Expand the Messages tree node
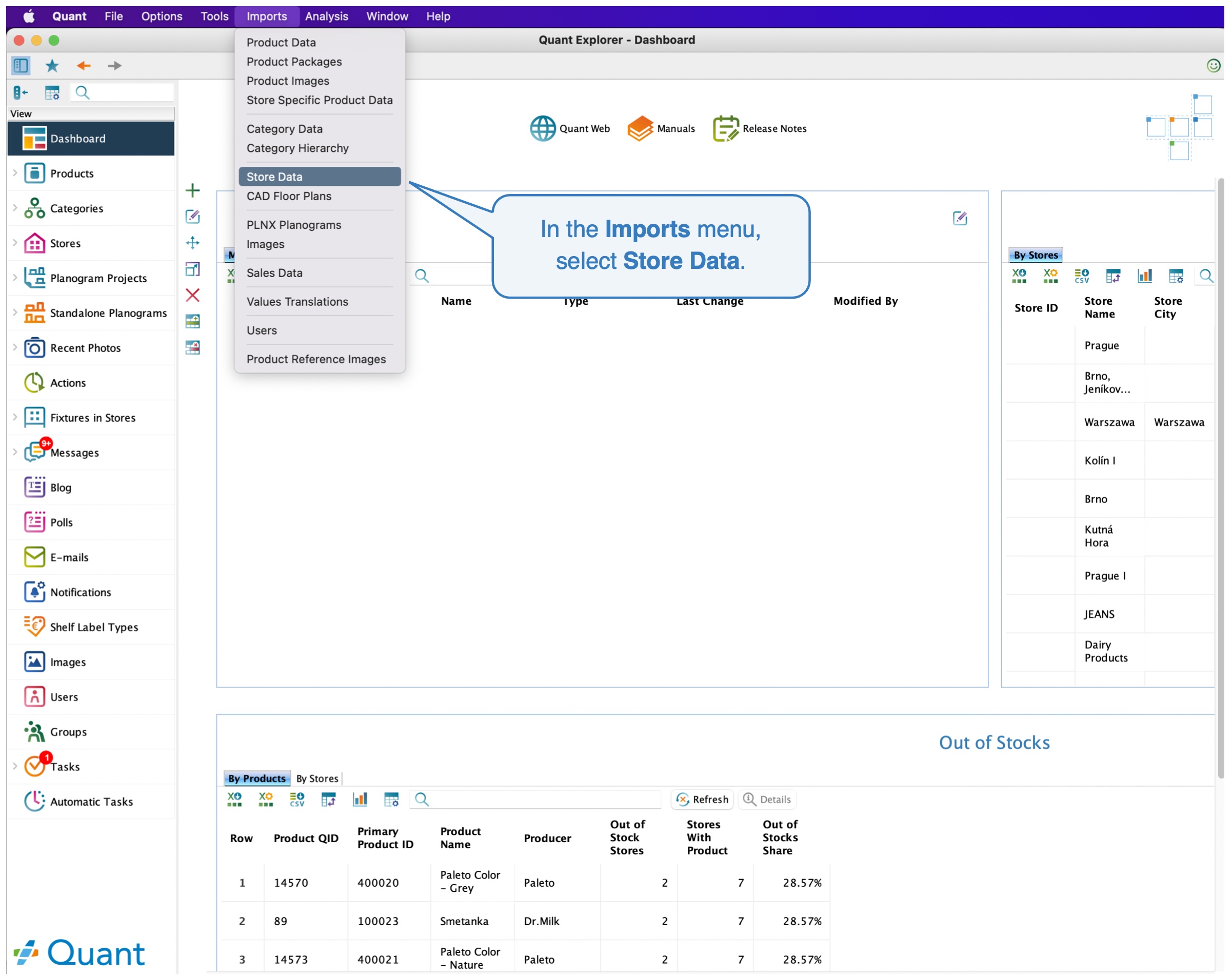The width and height of the screenshot is (1232, 975). 15,452
